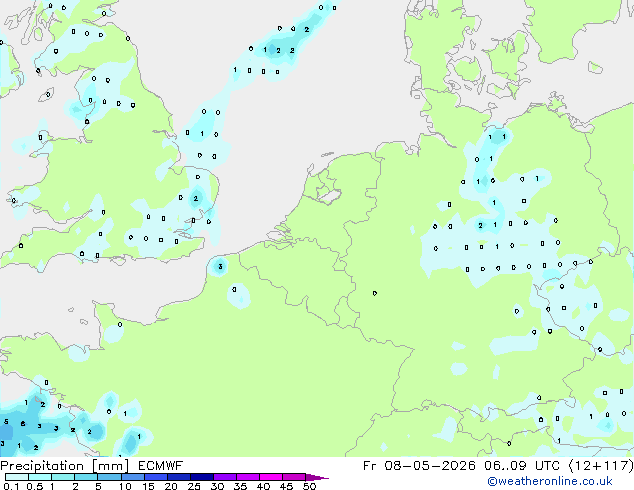Click the "0.1" legend scale label
The height and width of the screenshot is (490, 634).
click(x=12, y=486)
